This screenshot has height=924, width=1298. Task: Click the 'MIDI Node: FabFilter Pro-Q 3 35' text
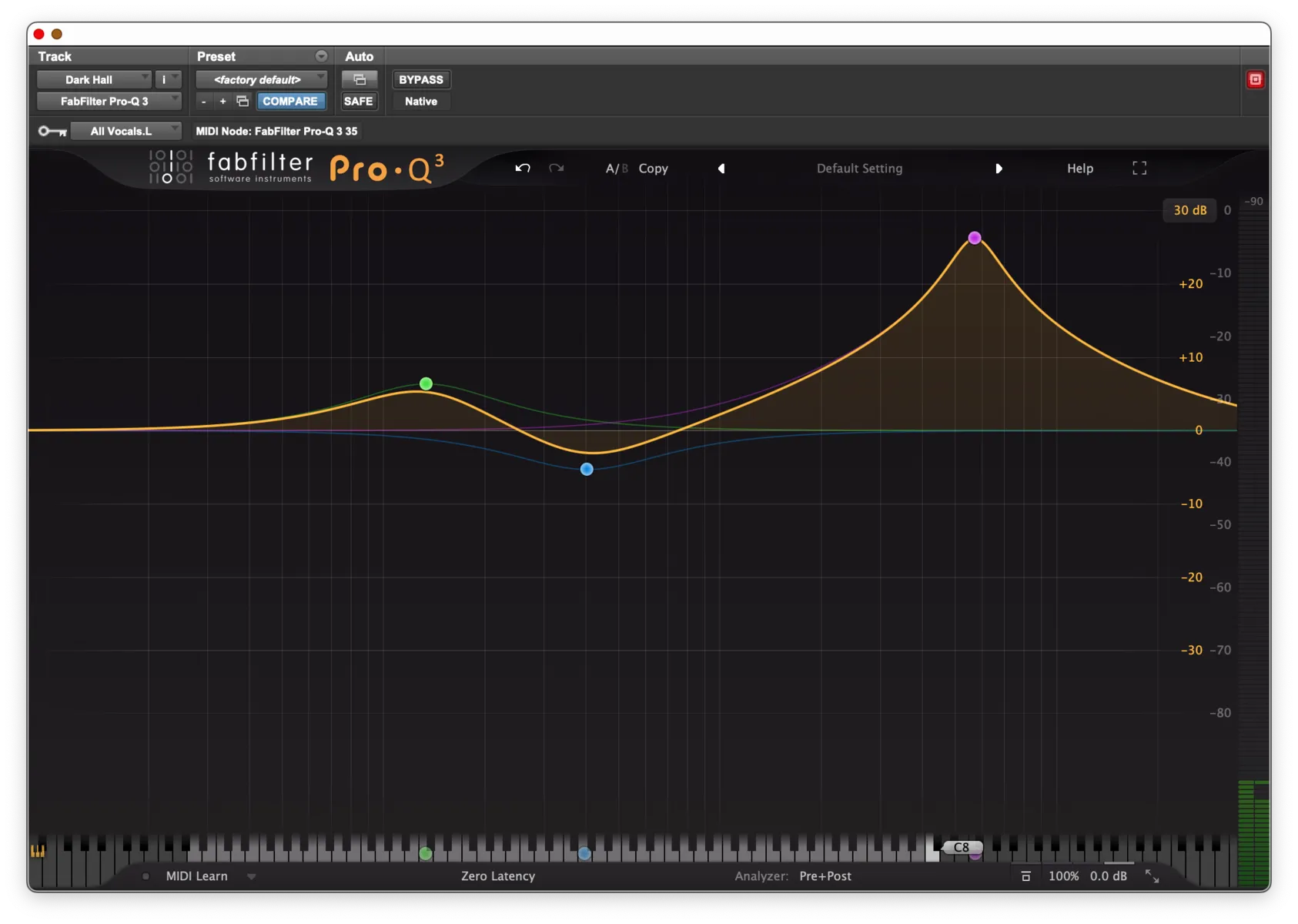point(276,131)
